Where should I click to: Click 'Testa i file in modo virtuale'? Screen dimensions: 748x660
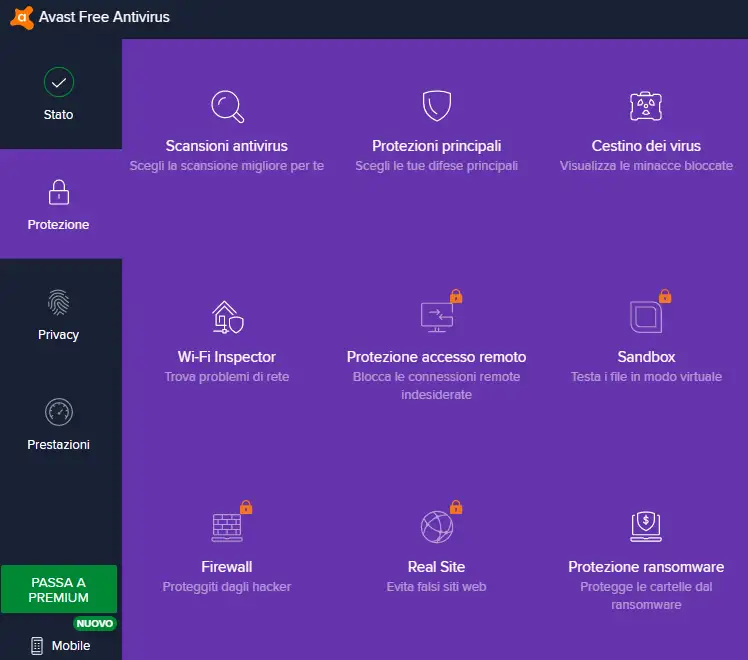tap(646, 377)
